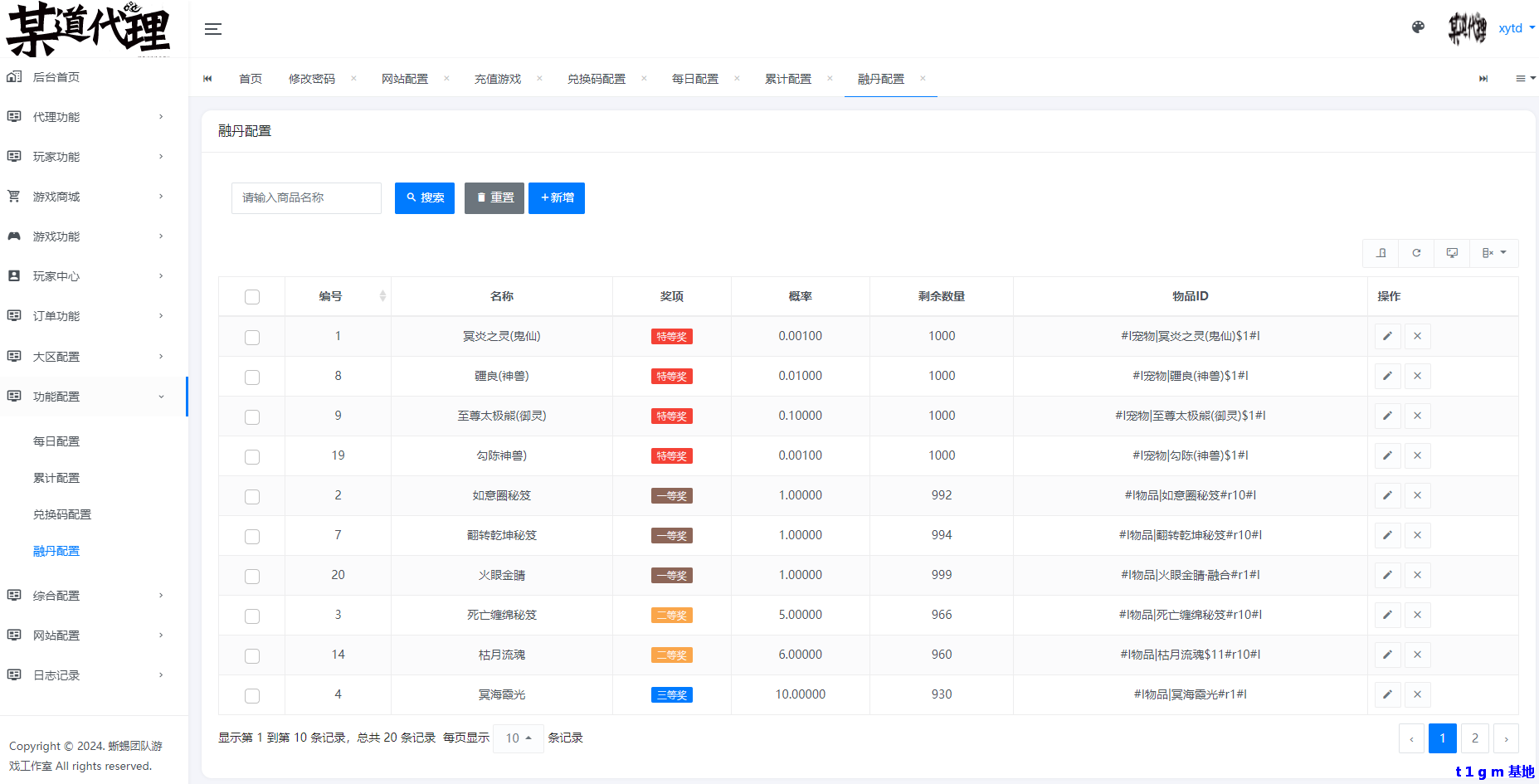The height and width of the screenshot is (784, 1539).
Task: Open the page size 10 dropdown
Action: click(519, 738)
